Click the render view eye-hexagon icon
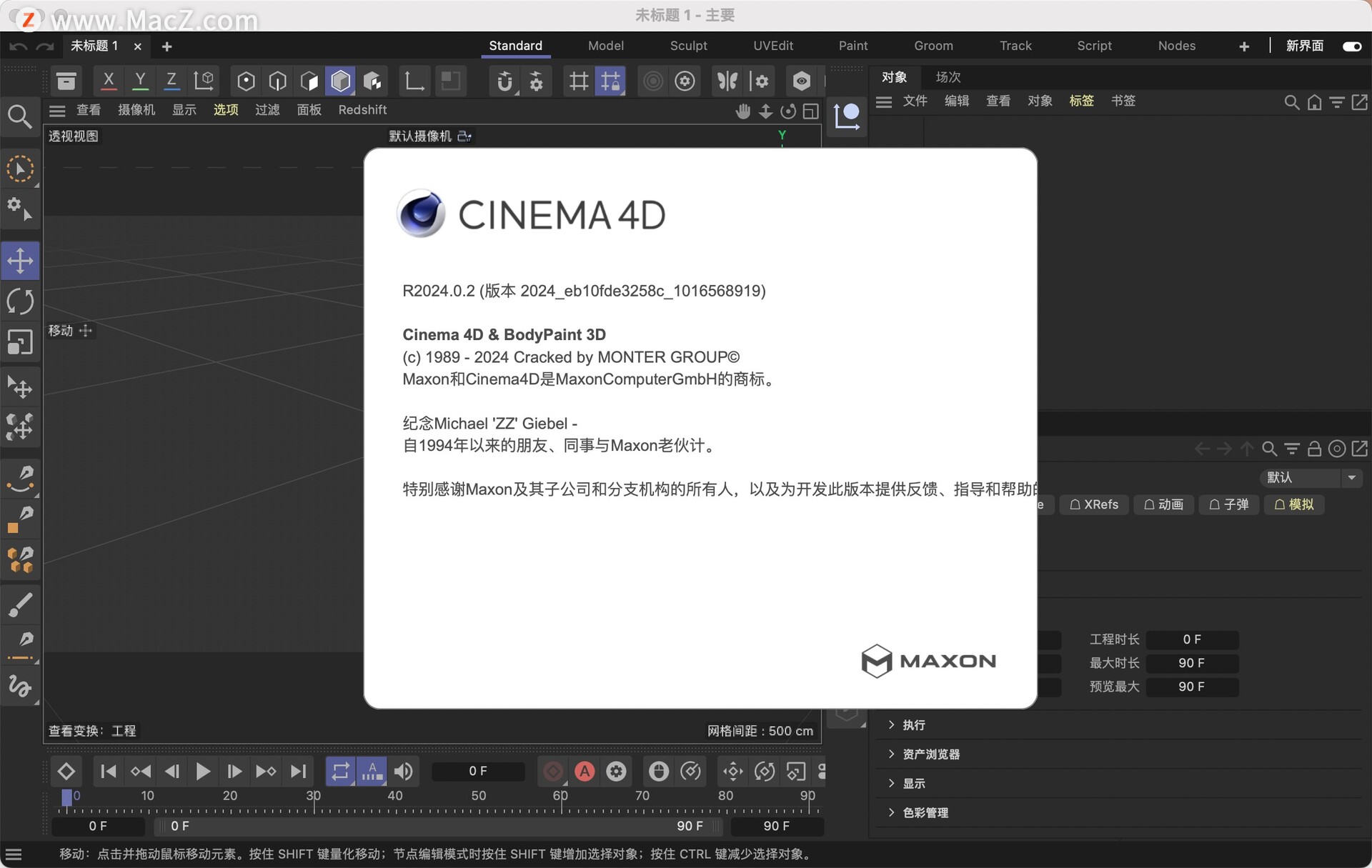 pyautogui.click(x=802, y=81)
